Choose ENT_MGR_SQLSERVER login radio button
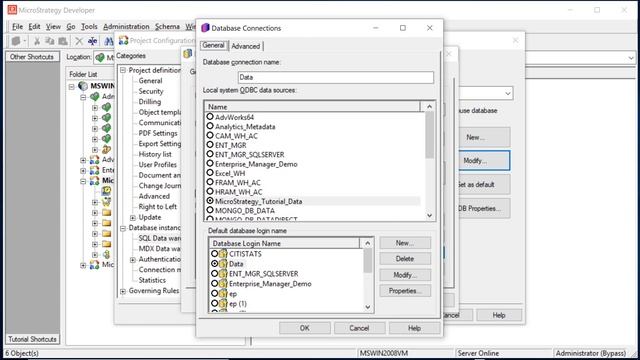This screenshot has width=640, height=360. tap(214, 273)
